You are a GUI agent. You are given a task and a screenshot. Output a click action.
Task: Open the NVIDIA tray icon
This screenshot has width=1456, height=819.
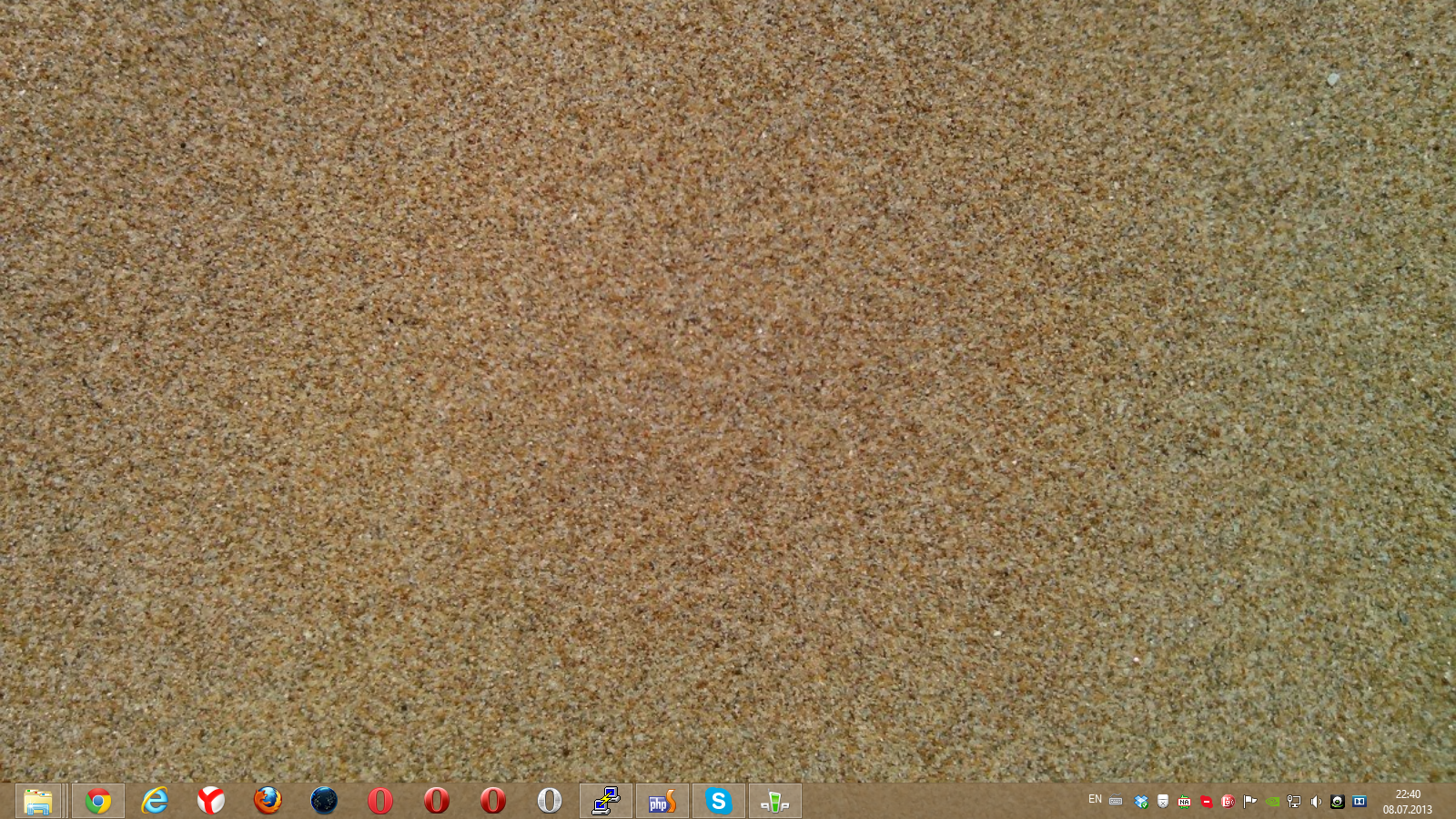point(1272,802)
